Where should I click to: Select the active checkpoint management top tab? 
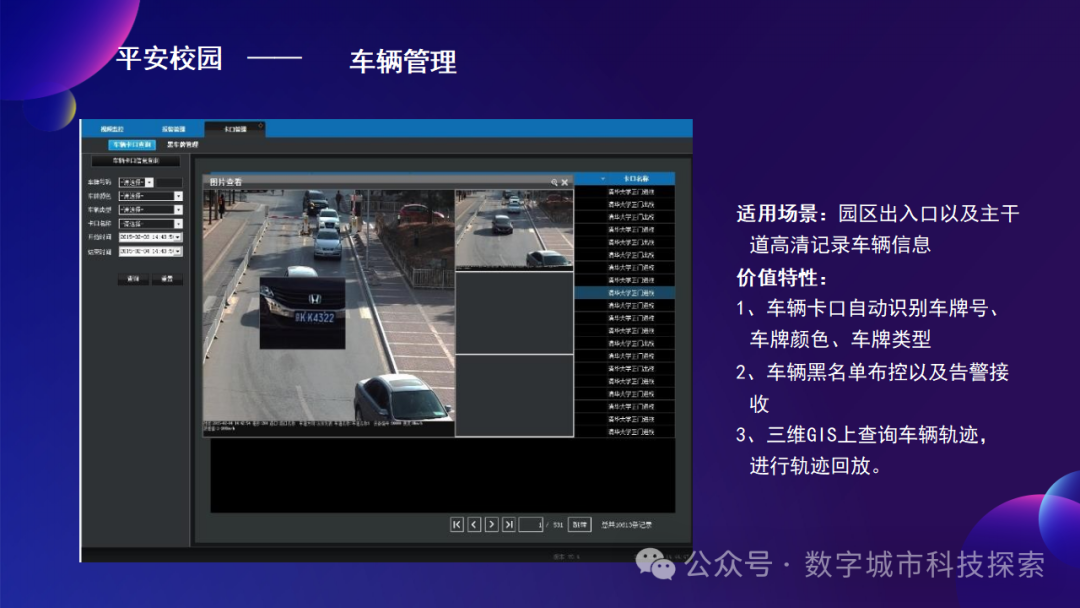(235, 129)
